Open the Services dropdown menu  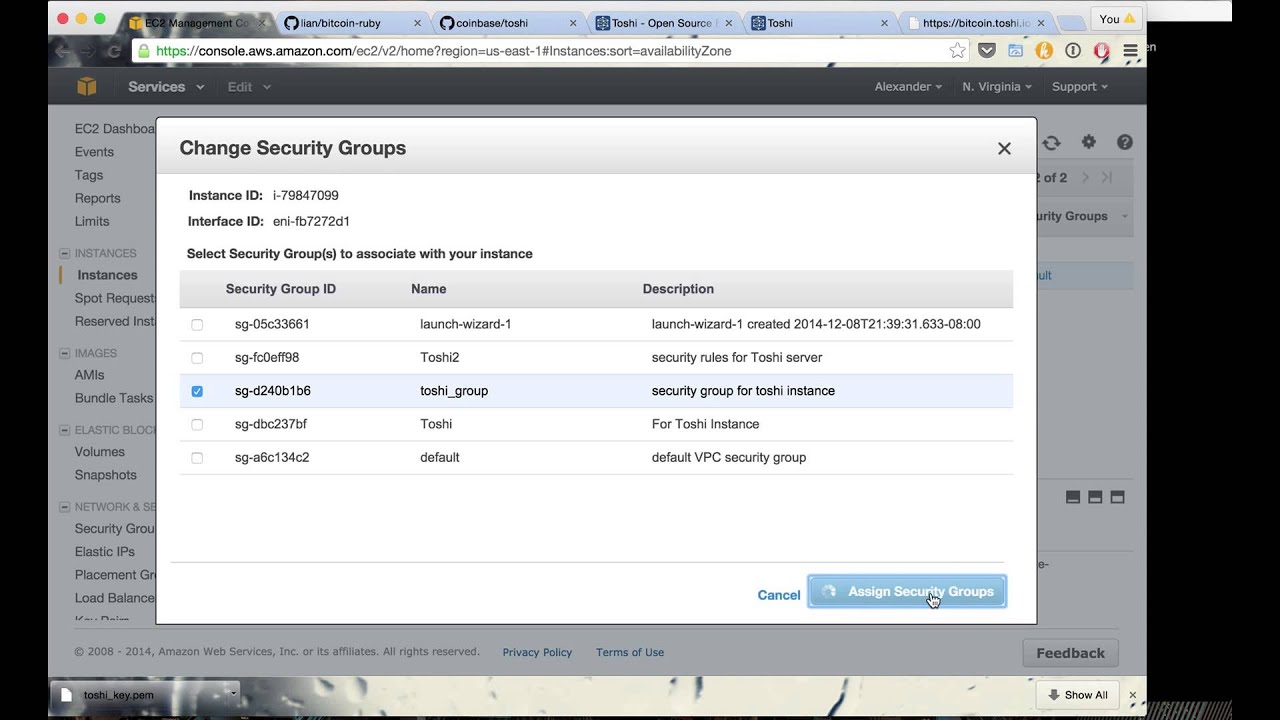point(166,87)
